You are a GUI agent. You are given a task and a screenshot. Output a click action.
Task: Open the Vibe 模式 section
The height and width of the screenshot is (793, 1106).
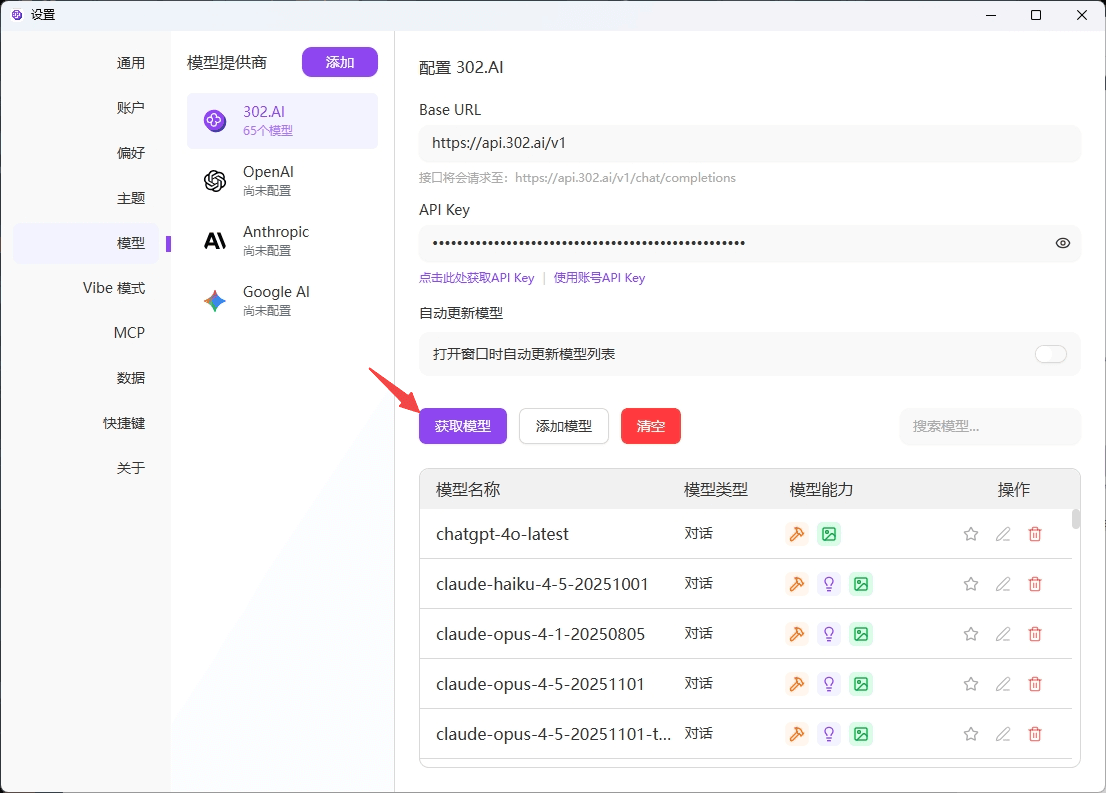114,288
